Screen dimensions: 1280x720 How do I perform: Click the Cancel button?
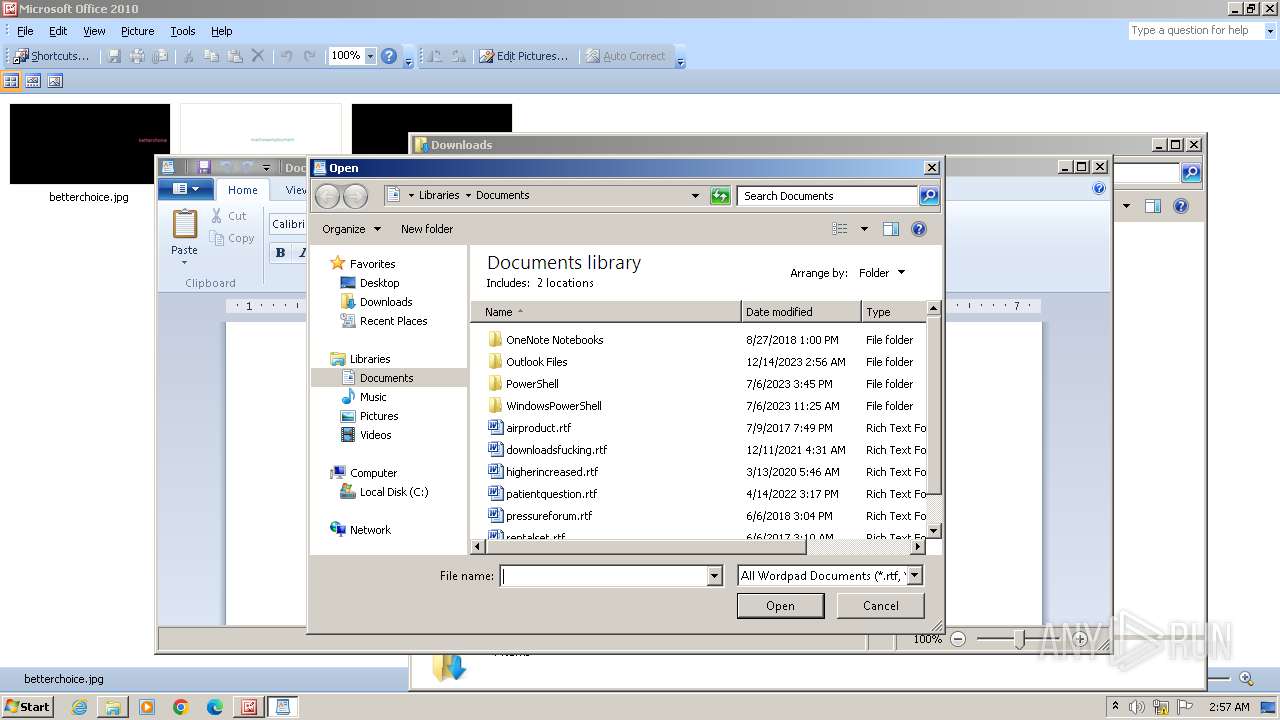pos(881,606)
